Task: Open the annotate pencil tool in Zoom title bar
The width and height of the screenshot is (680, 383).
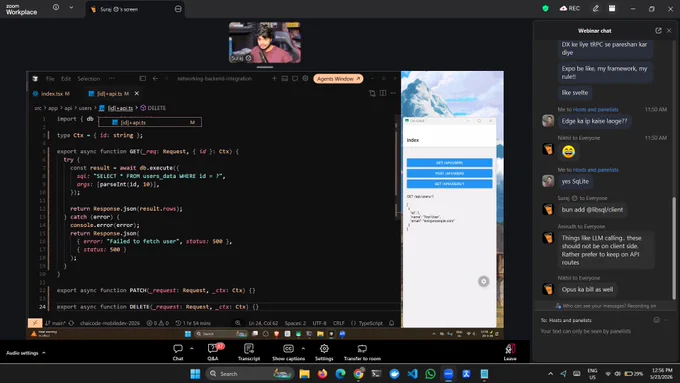Action: tap(596, 8)
